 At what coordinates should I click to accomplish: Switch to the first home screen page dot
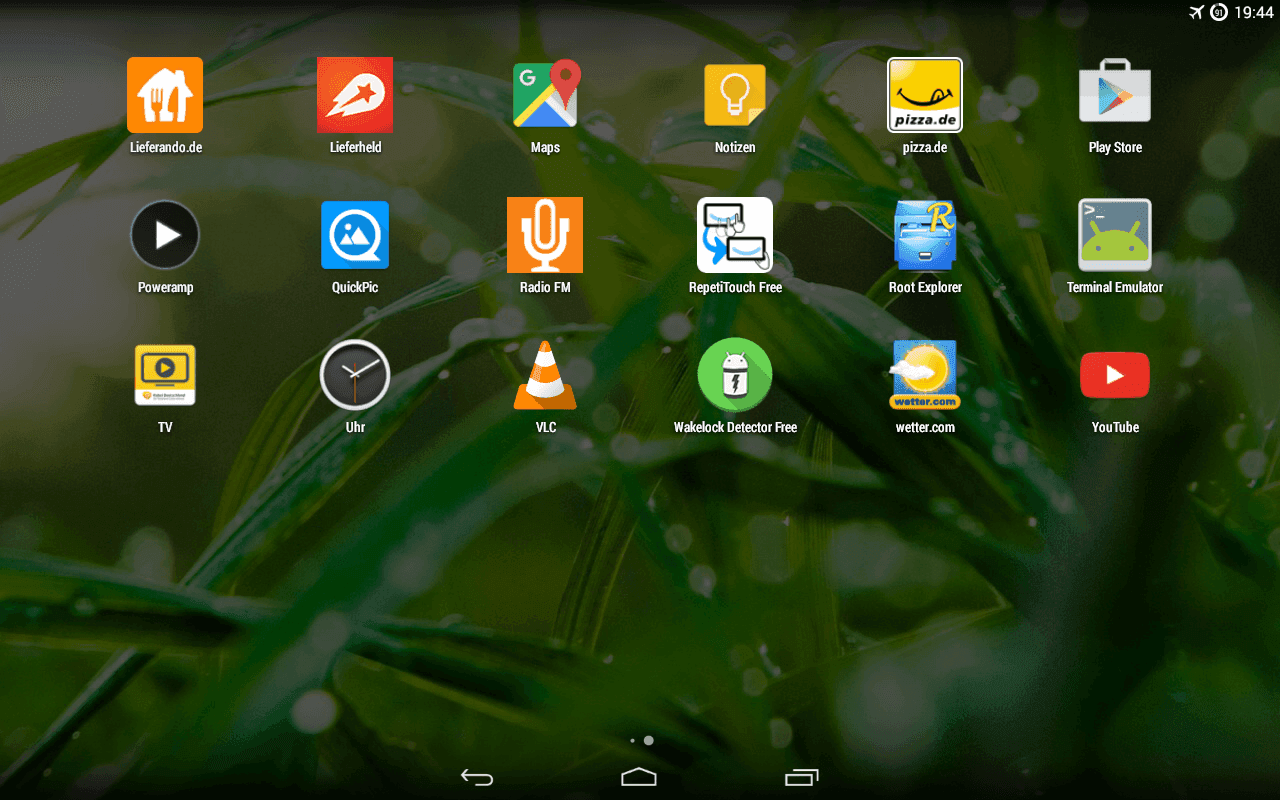pos(632,741)
